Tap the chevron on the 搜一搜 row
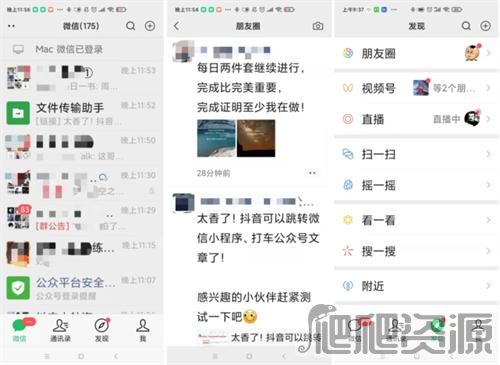500x365 pixels. [488, 251]
